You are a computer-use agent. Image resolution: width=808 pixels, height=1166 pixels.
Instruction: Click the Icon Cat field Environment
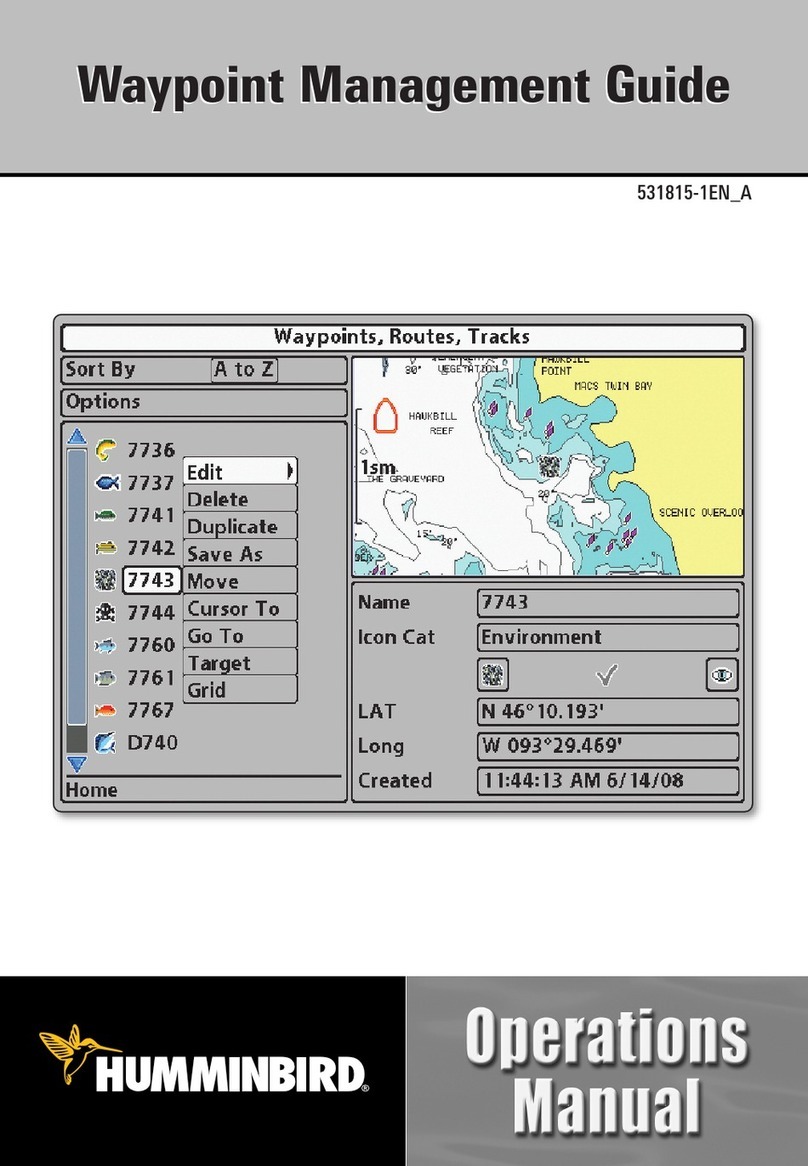[x=608, y=637]
